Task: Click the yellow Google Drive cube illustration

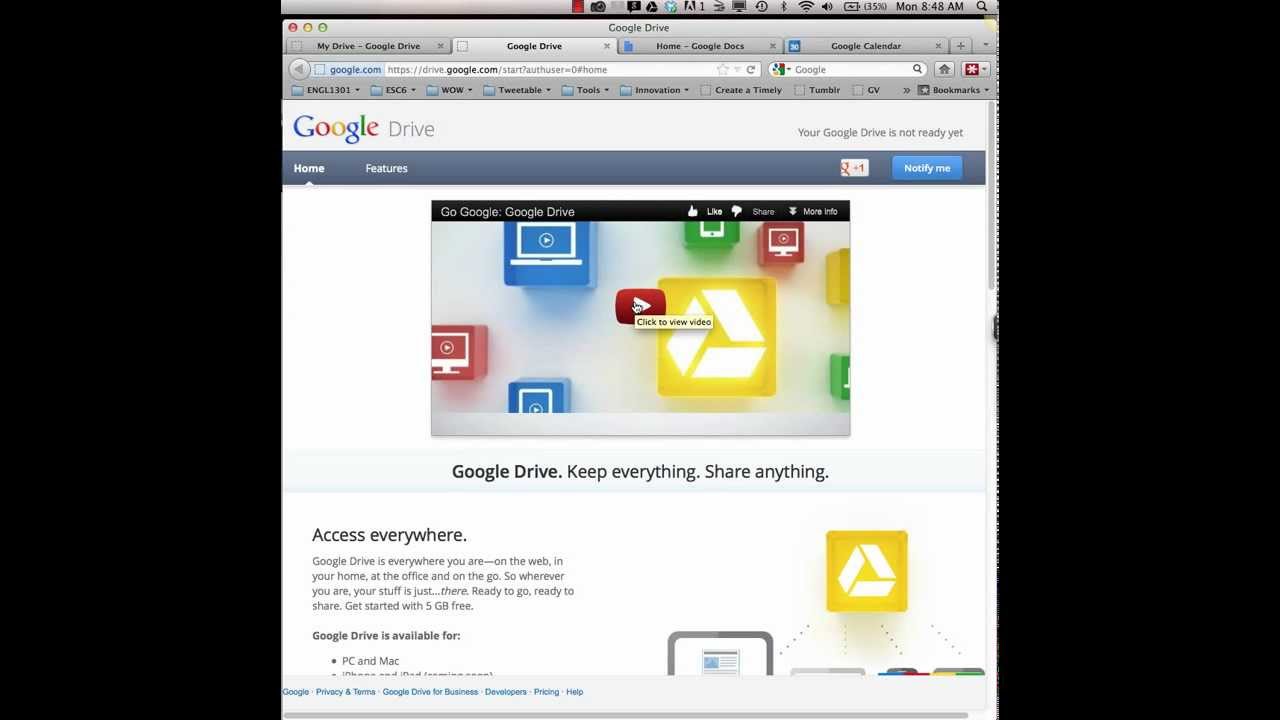Action: coord(866,571)
